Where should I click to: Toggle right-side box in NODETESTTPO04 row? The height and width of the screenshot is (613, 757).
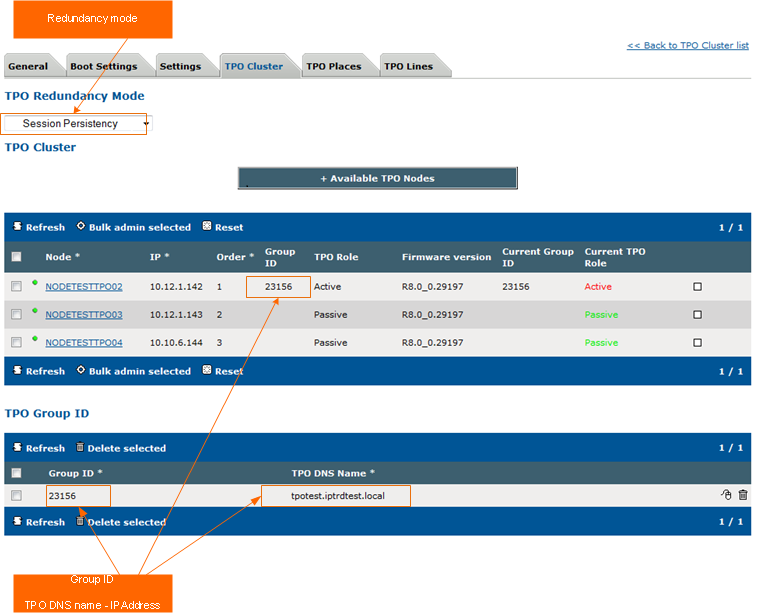click(697, 343)
